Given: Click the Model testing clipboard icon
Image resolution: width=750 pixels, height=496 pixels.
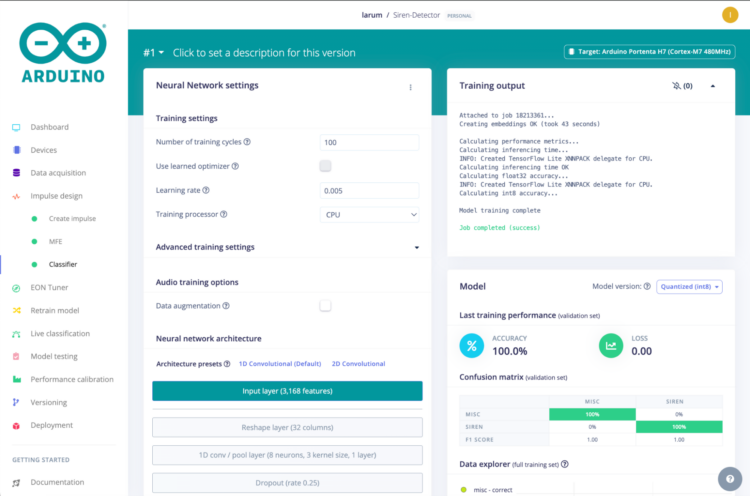Looking at the screenshot, I should [16, 356].
